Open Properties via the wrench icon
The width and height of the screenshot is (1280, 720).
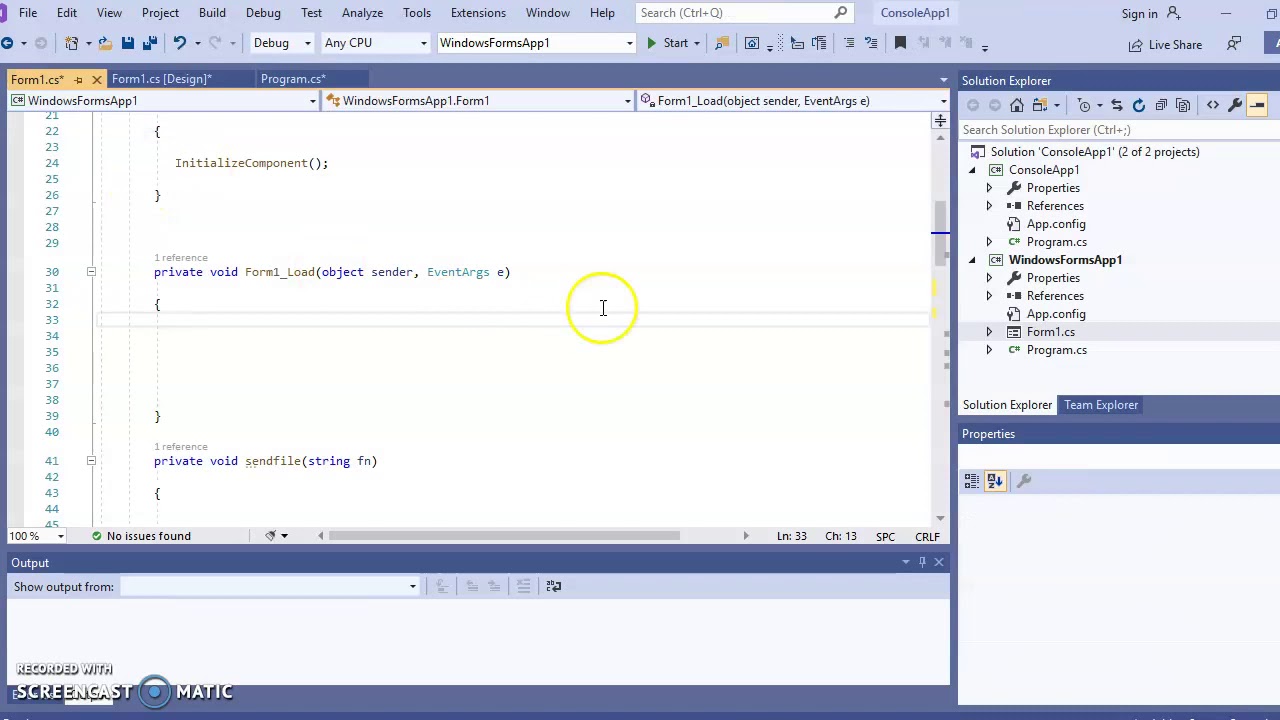pyautogui.click(x=1233, y=105)
